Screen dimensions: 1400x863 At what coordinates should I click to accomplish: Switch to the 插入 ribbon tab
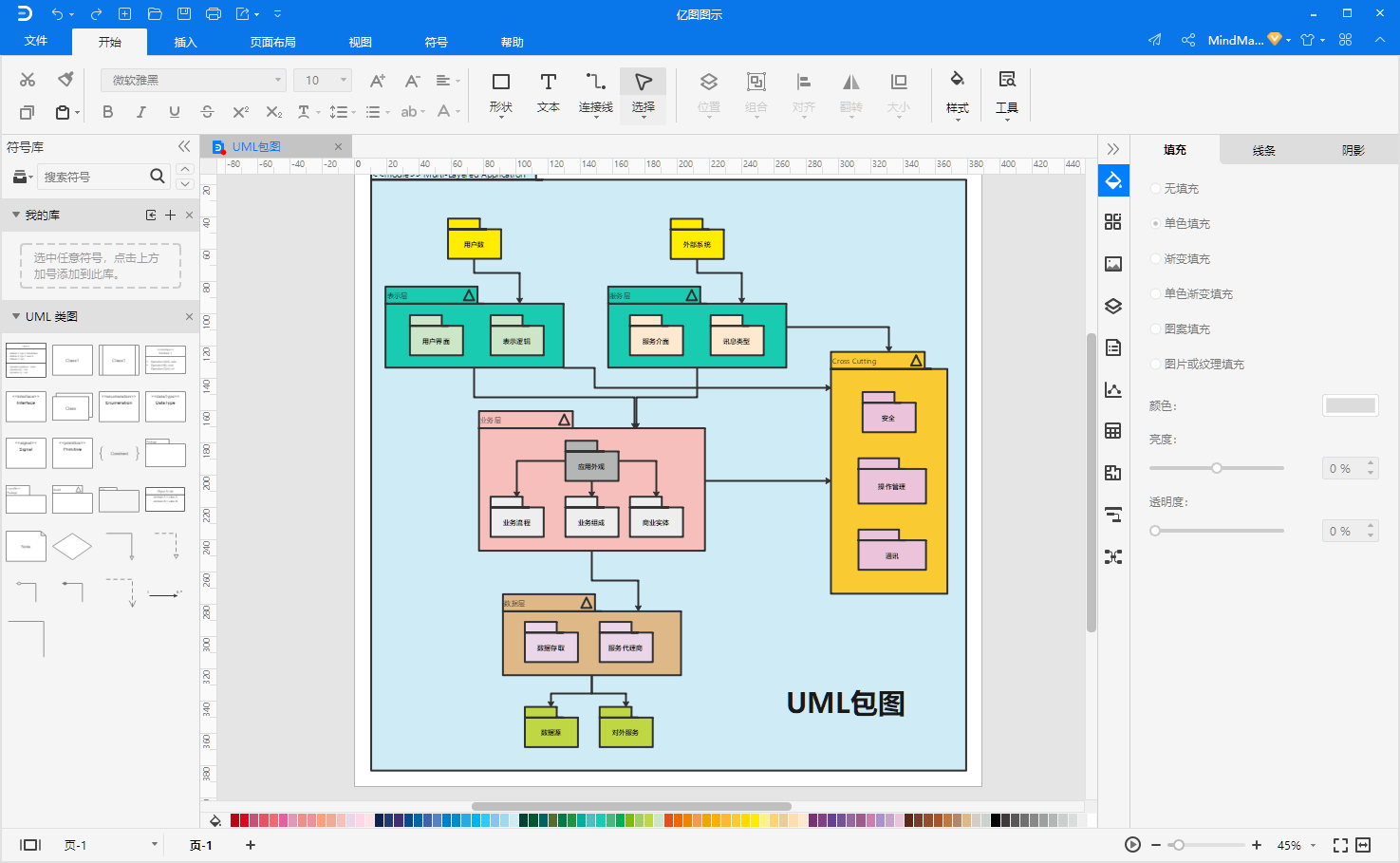pos(185,42)
